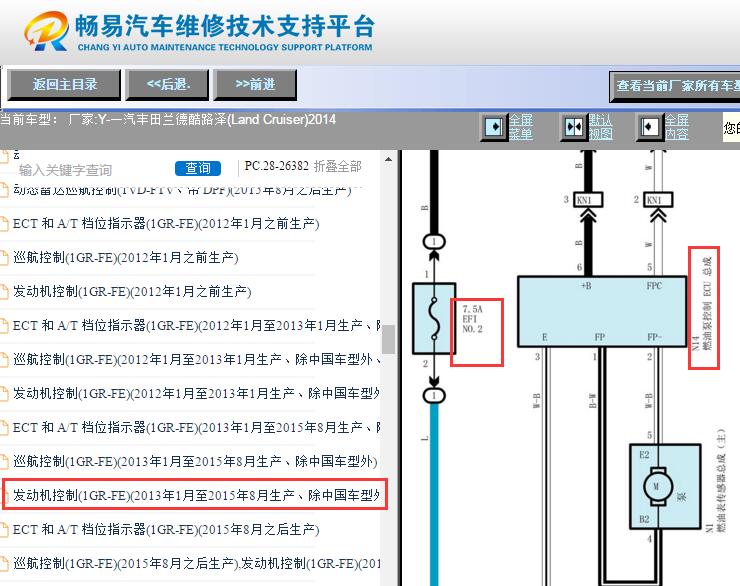Viewport: 740px width, 586px height.
Task: Open the 全屏菜单 link text
Action: click(521, 127)
